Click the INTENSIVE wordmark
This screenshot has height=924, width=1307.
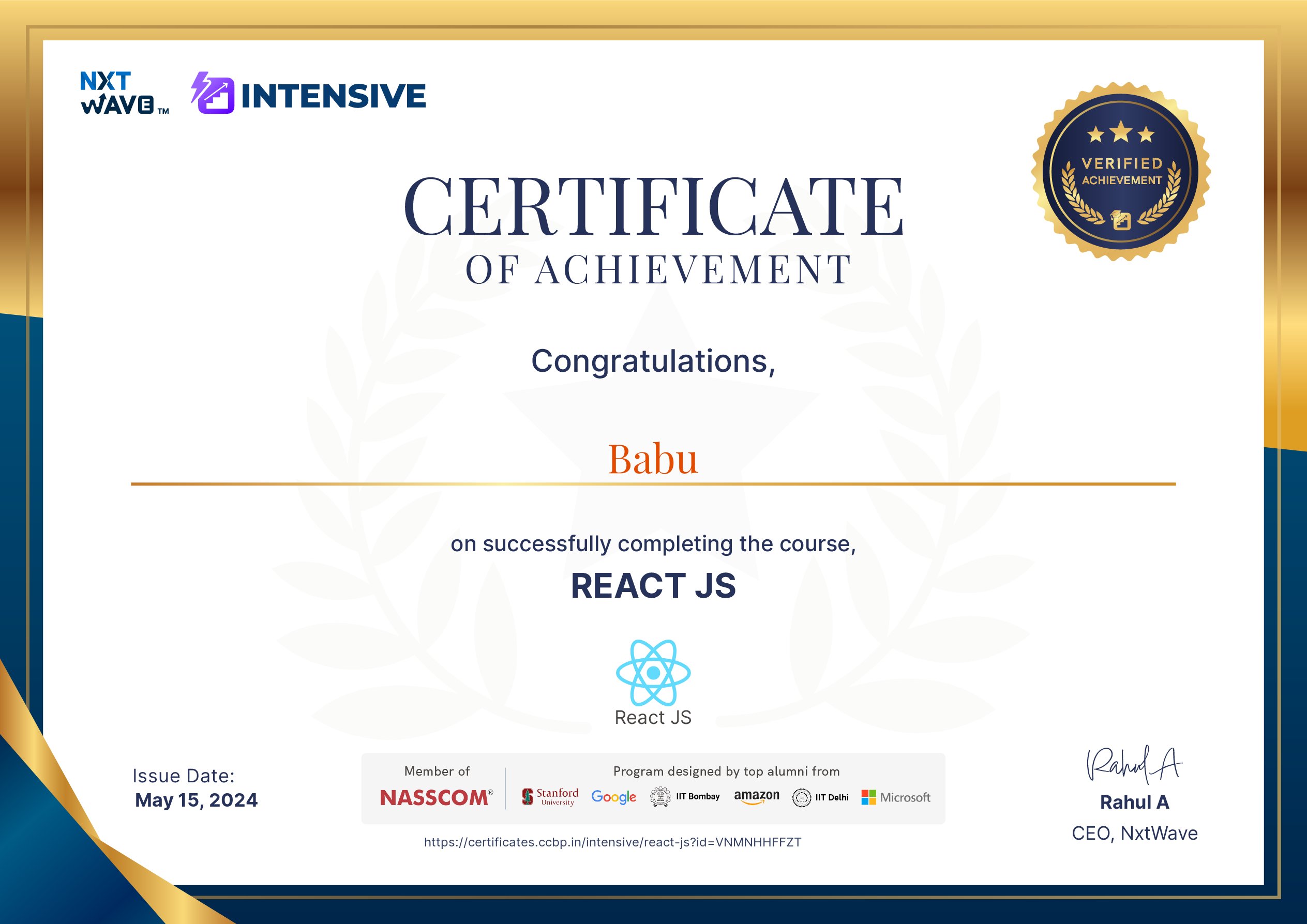(x=334, y=96)
